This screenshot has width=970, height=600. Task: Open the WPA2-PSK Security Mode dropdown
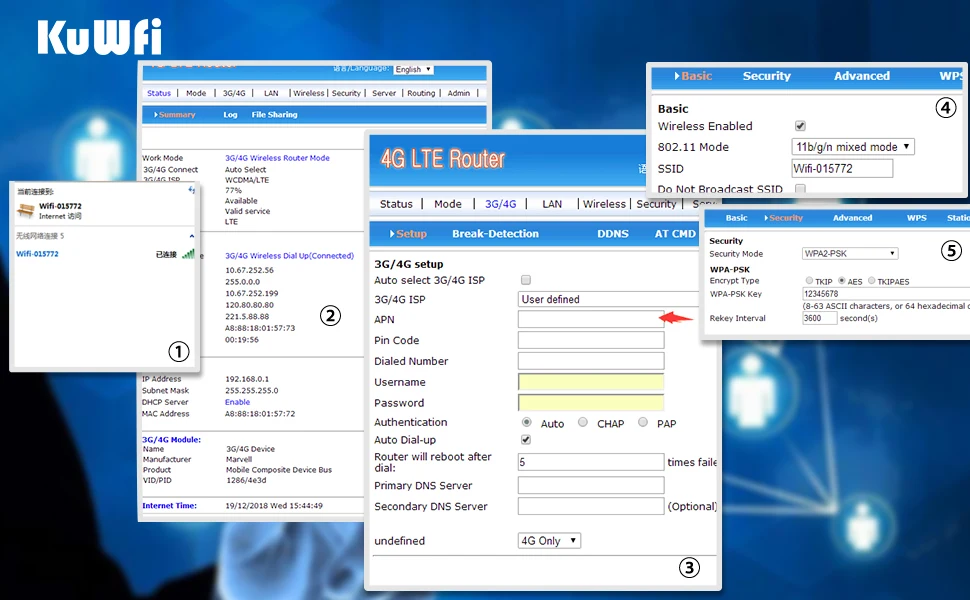coord(849,253)
